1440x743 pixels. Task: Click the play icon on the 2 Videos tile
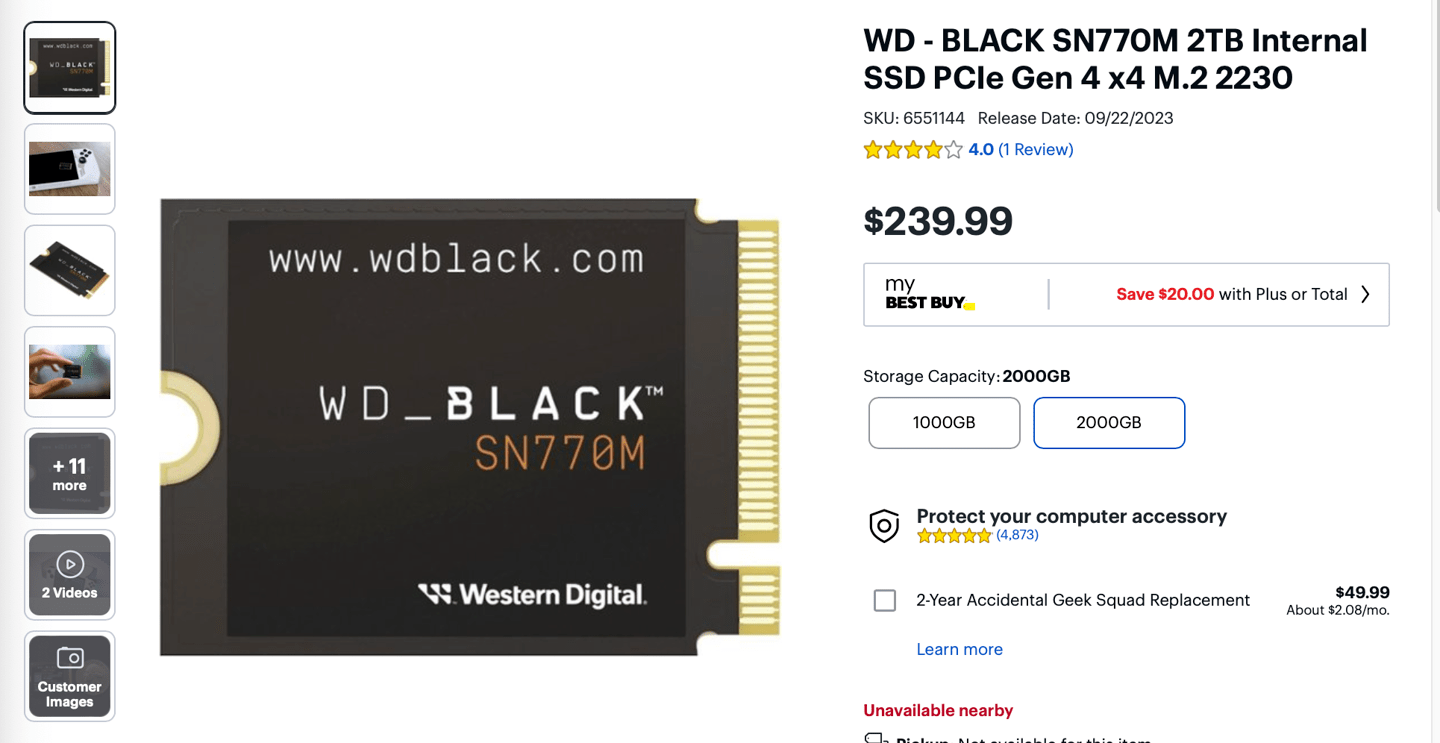point(69,566)
